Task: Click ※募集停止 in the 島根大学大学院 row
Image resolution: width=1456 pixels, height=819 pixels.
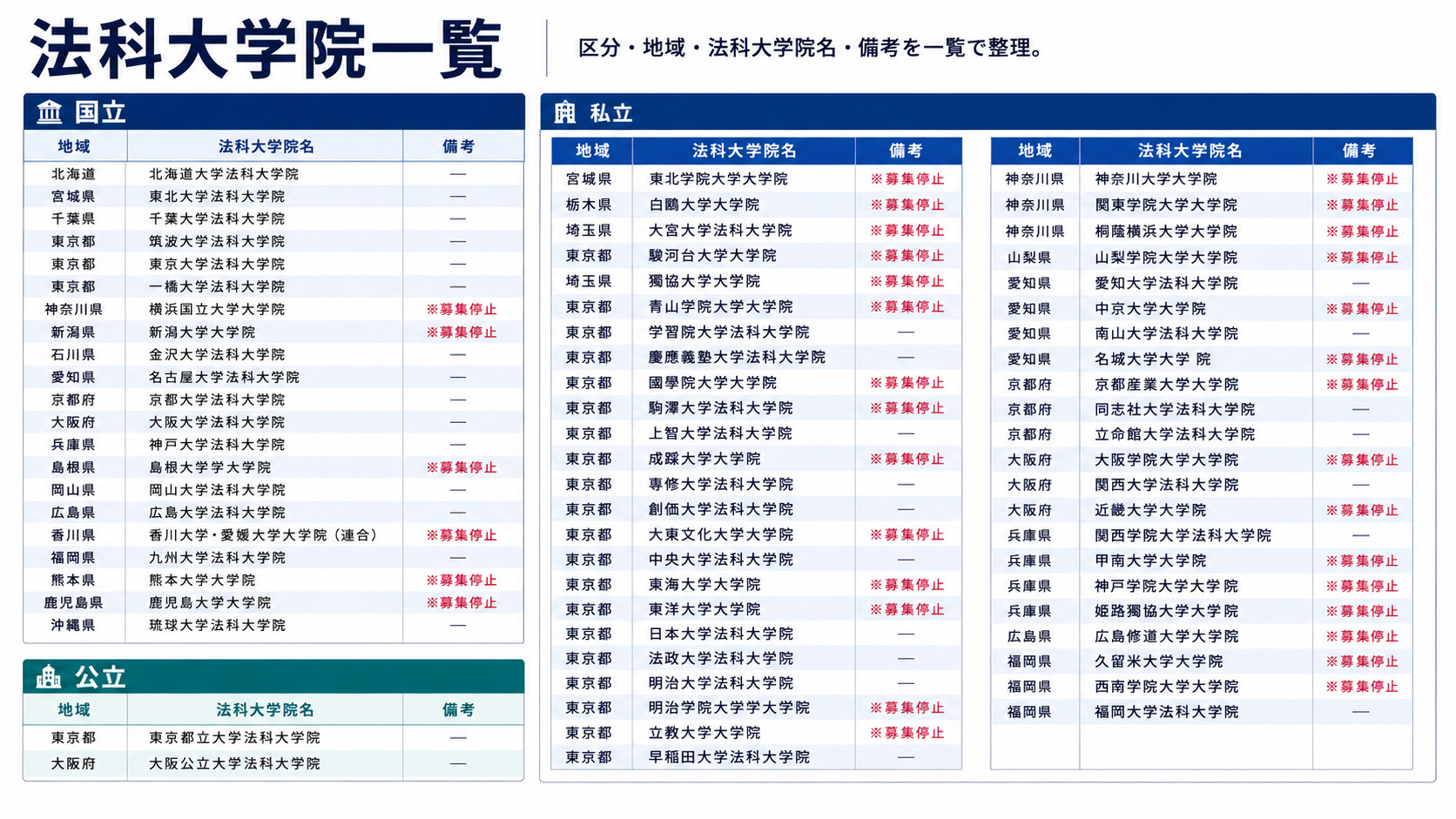Action: pos(462,467)
